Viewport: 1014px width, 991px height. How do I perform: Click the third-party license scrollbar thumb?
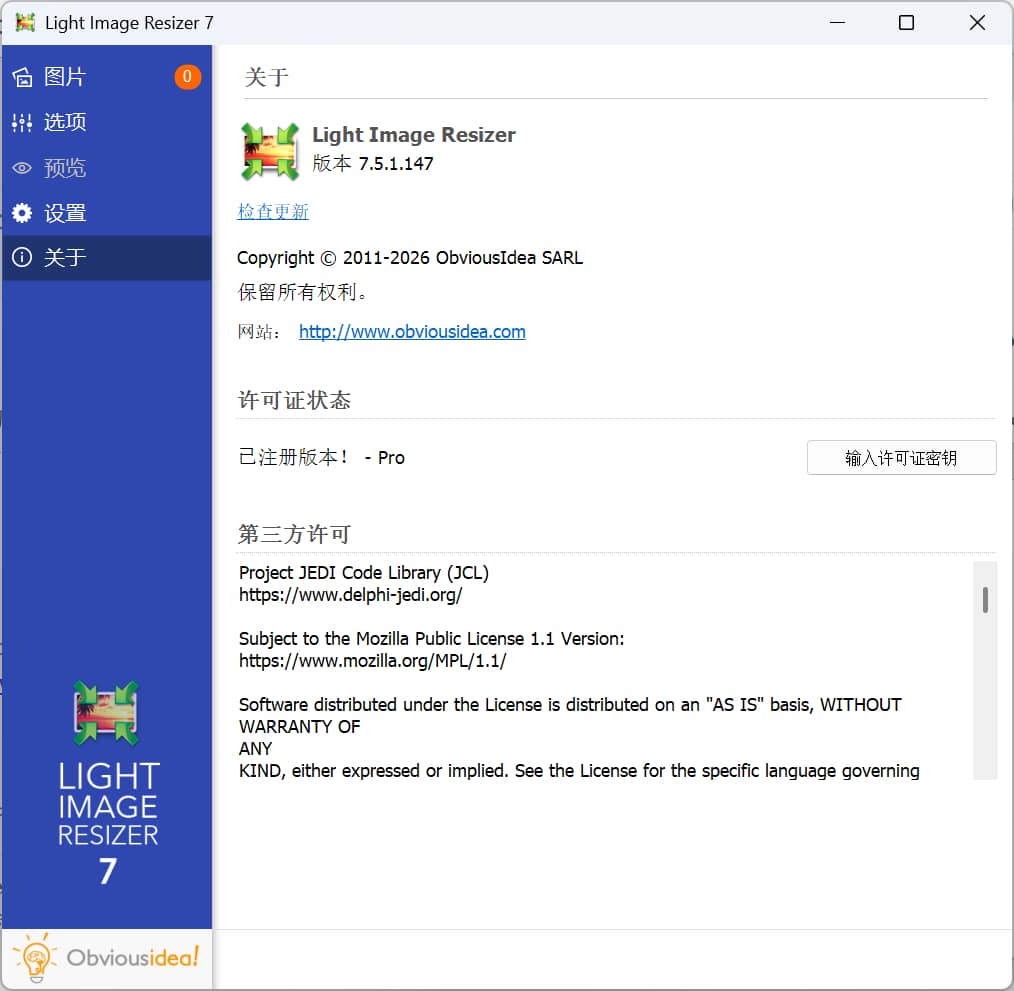click(985, 600)
